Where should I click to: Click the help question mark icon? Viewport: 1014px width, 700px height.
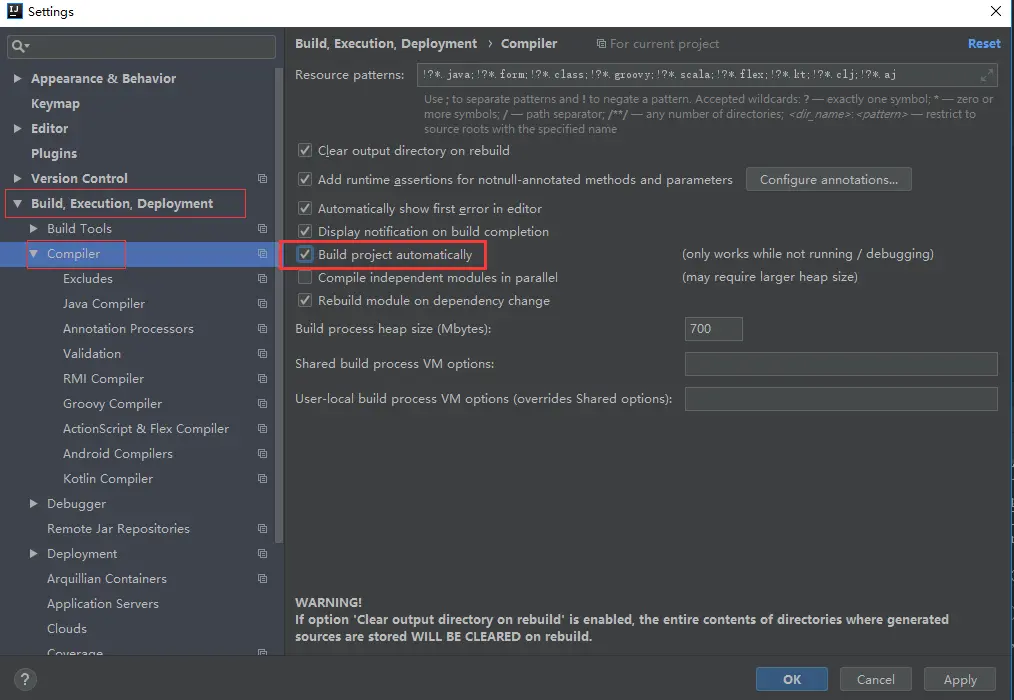pyautogui.click(x=25, y=679)
